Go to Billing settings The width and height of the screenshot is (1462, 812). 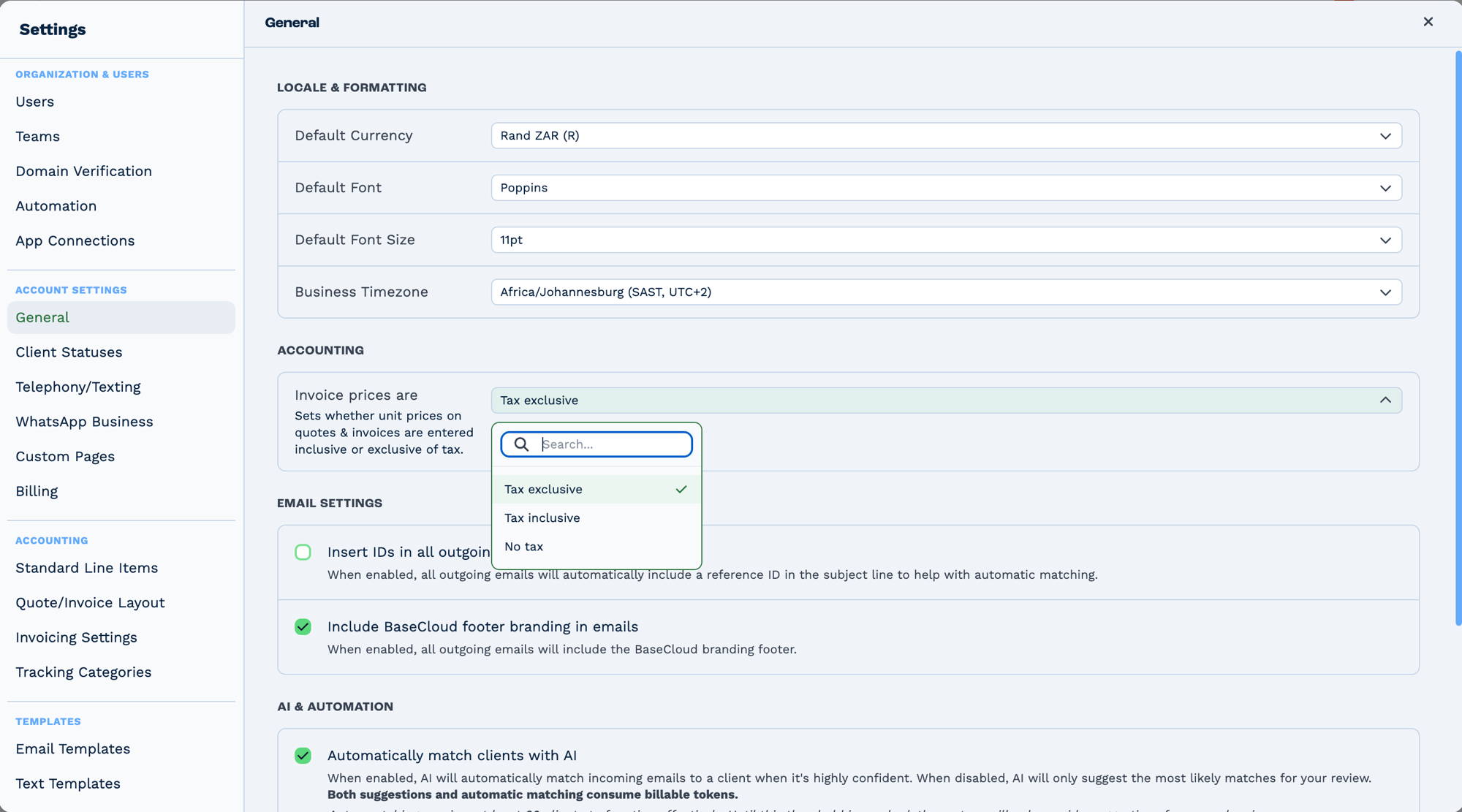point(121,490)
